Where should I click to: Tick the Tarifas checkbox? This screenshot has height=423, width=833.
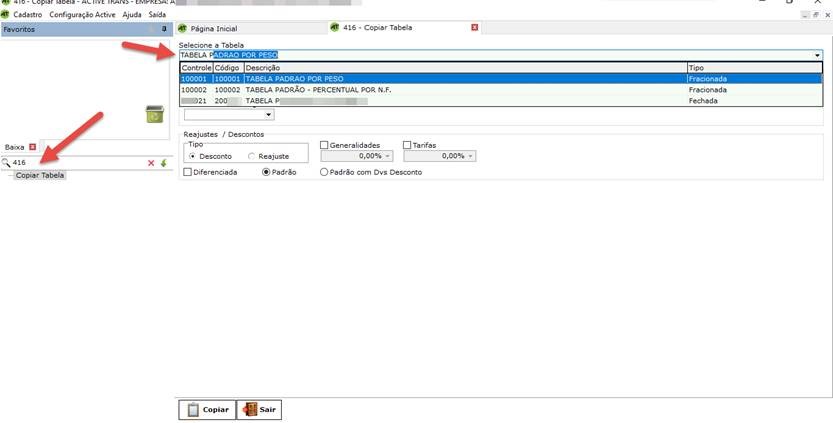pyautogui.click(x=407, y=145)
